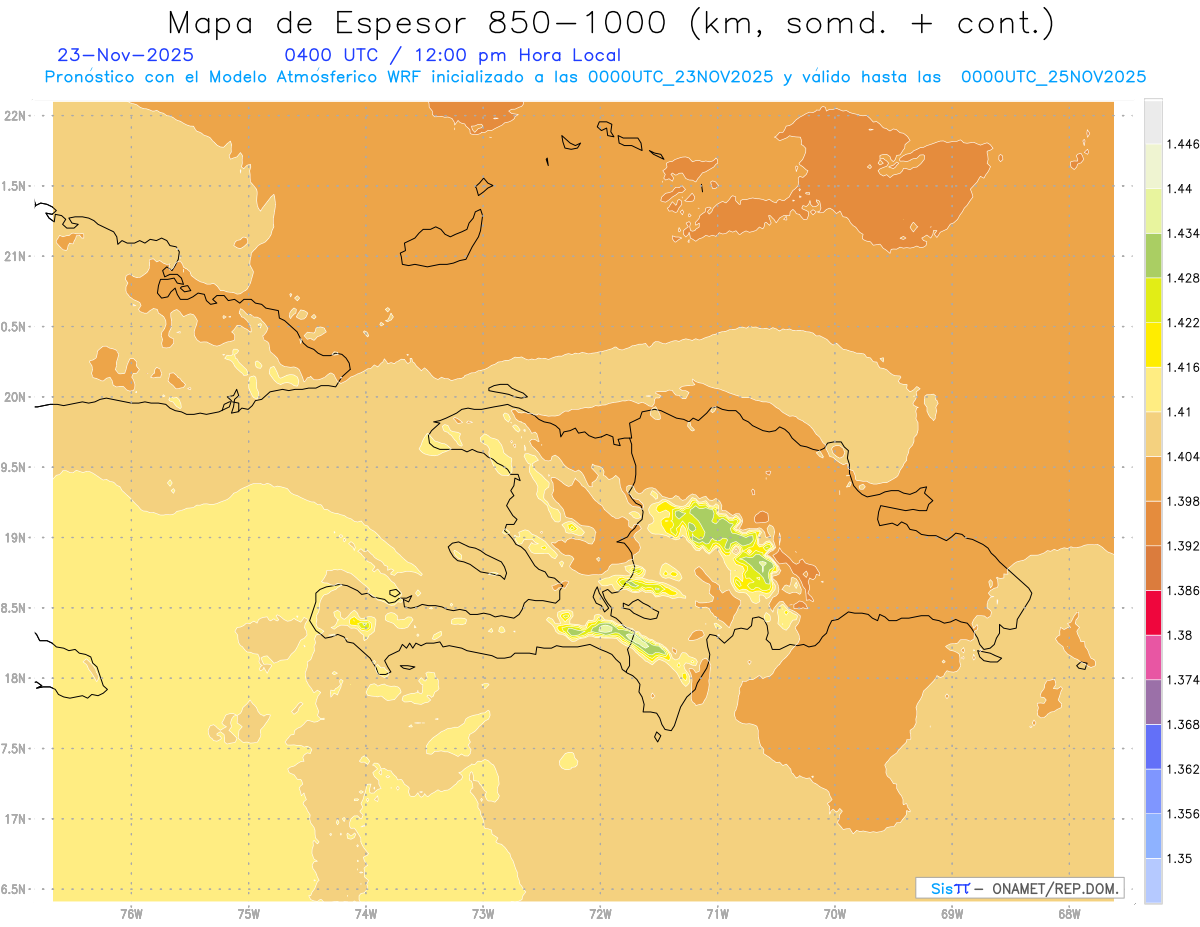The width and height of the screenshot is (1200, 927).
Task: Click the '70W' longitude label
Action: click(x=835, y=913)
